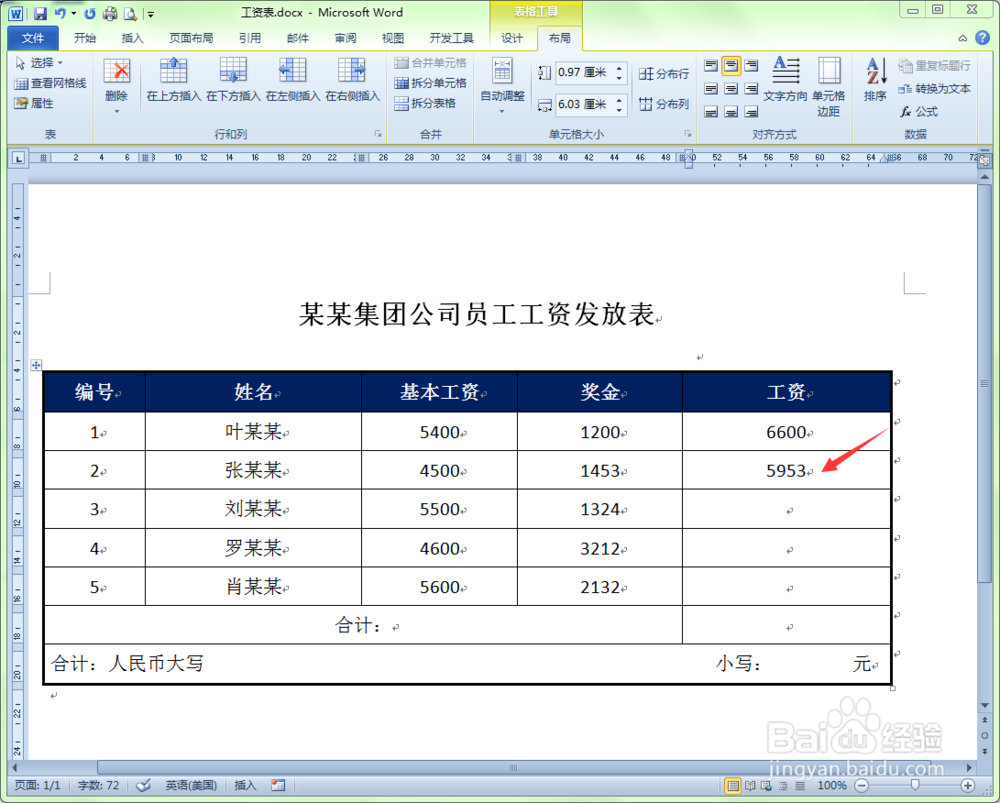The height and width of the screenshot is (803, 1000).
Task: Click Convert to Text (转换为文本)
Action: [934, 89]
